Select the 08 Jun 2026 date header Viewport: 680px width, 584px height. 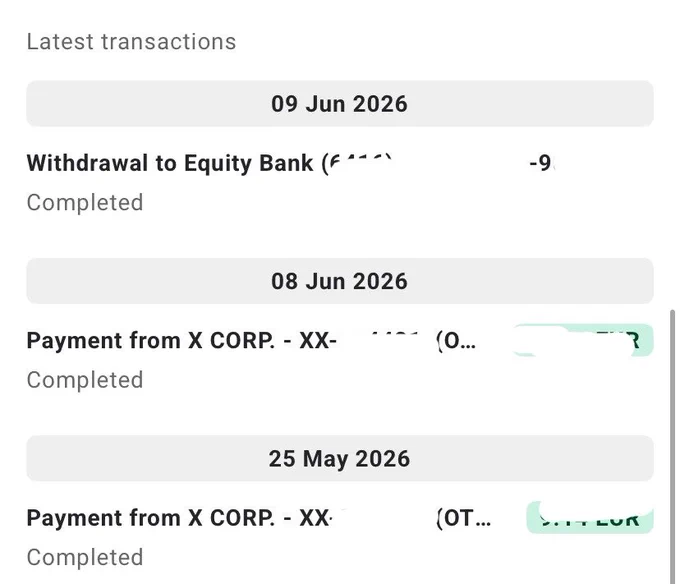(x=340, y=281)
